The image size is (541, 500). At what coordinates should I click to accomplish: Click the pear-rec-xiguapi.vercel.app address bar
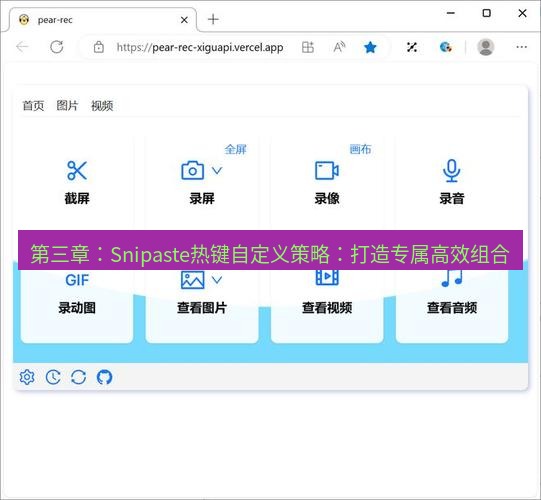[200, 47]
